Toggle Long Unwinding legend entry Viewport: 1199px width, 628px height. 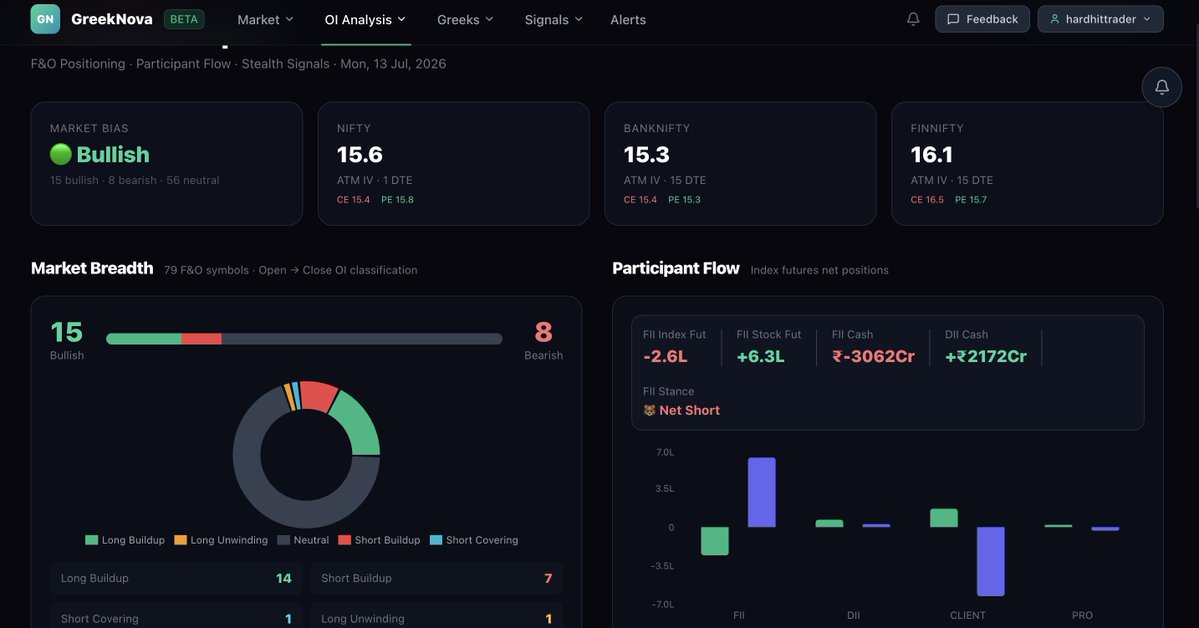click(x=221, y=540)
